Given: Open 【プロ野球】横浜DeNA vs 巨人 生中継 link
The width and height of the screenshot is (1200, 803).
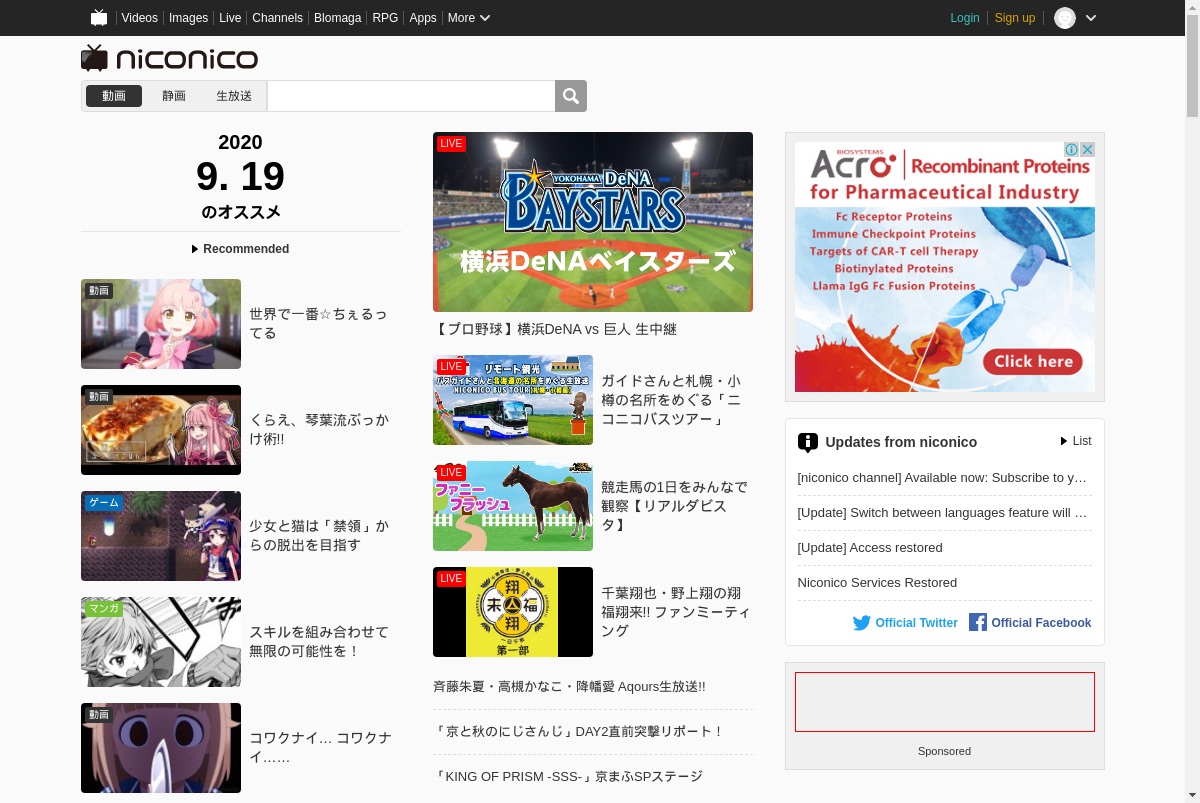Looking at the screenshot, I should point(555,329).
